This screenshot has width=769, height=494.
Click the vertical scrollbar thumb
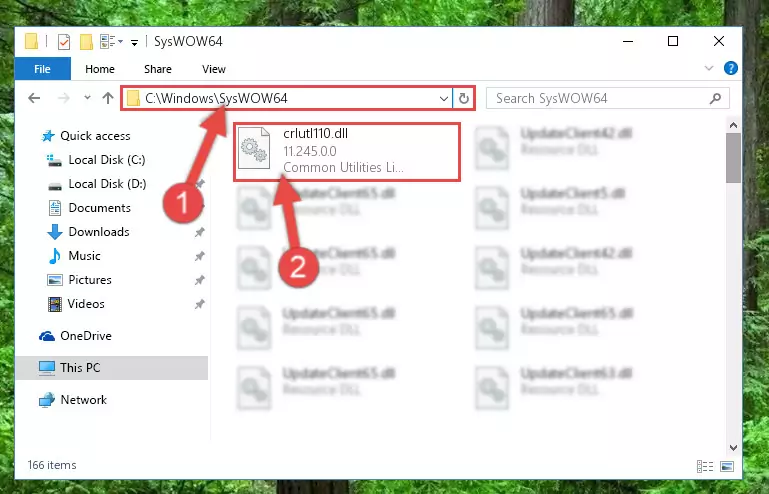click(x=733, y=158)
